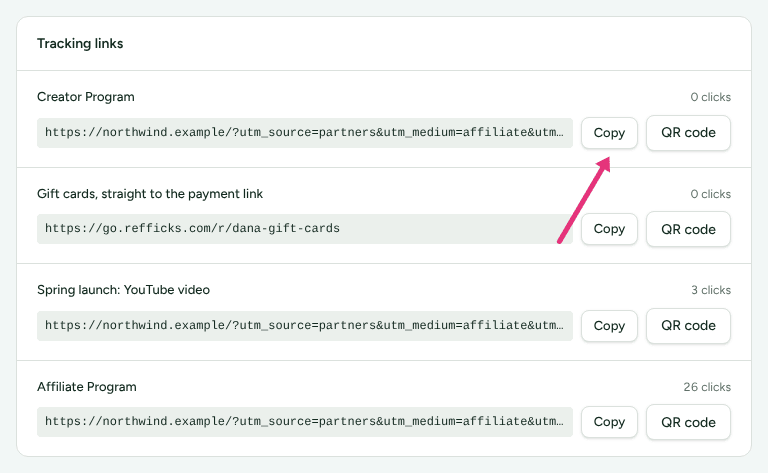This screenshot has width=768, height=473.
Task: Select the Spring launch URL field
Action: coord(305,326)
